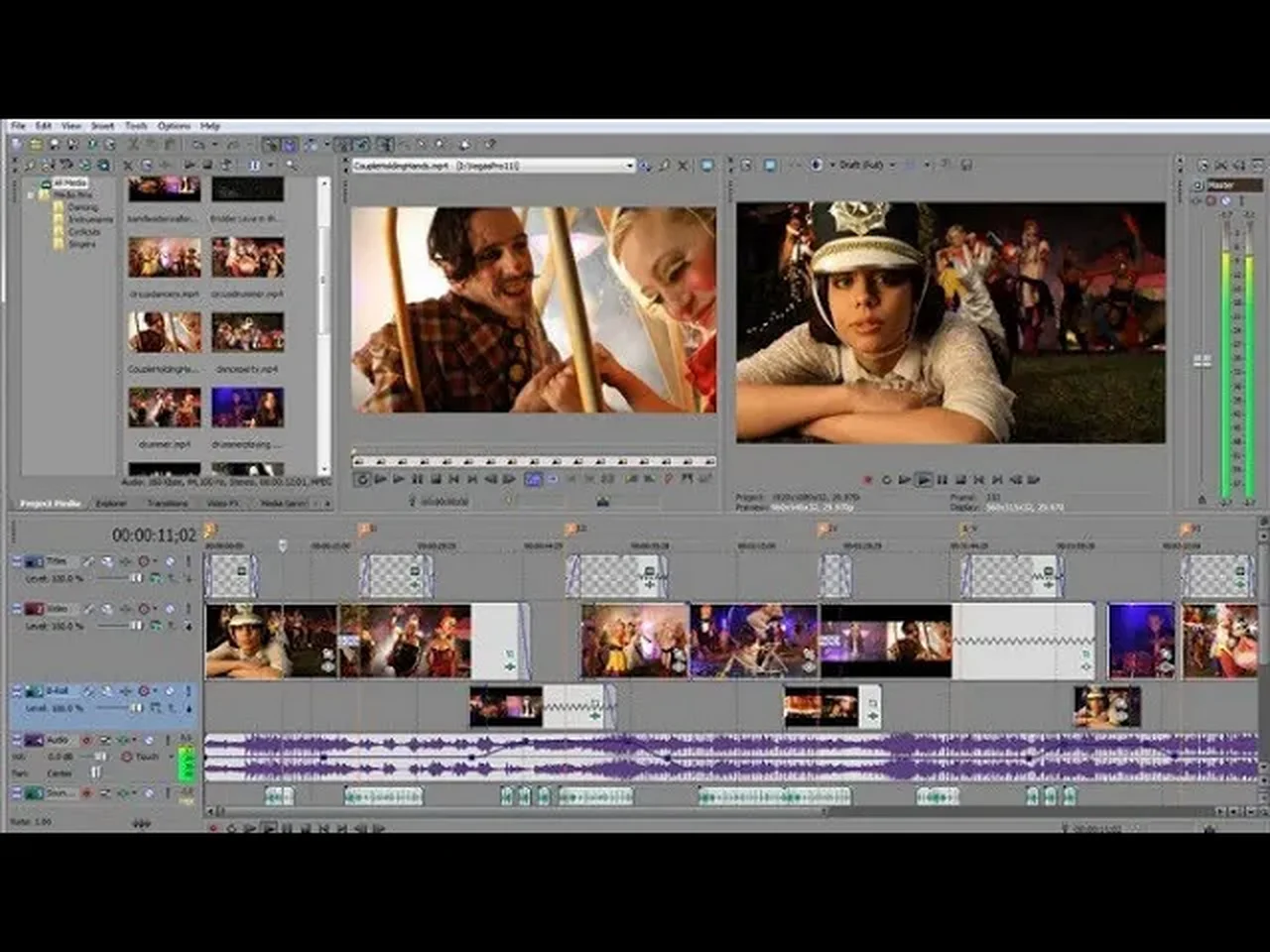1270x952 pixels.
Task: Click the external monitor icon in video preview
Action: (x=770, y=166)
